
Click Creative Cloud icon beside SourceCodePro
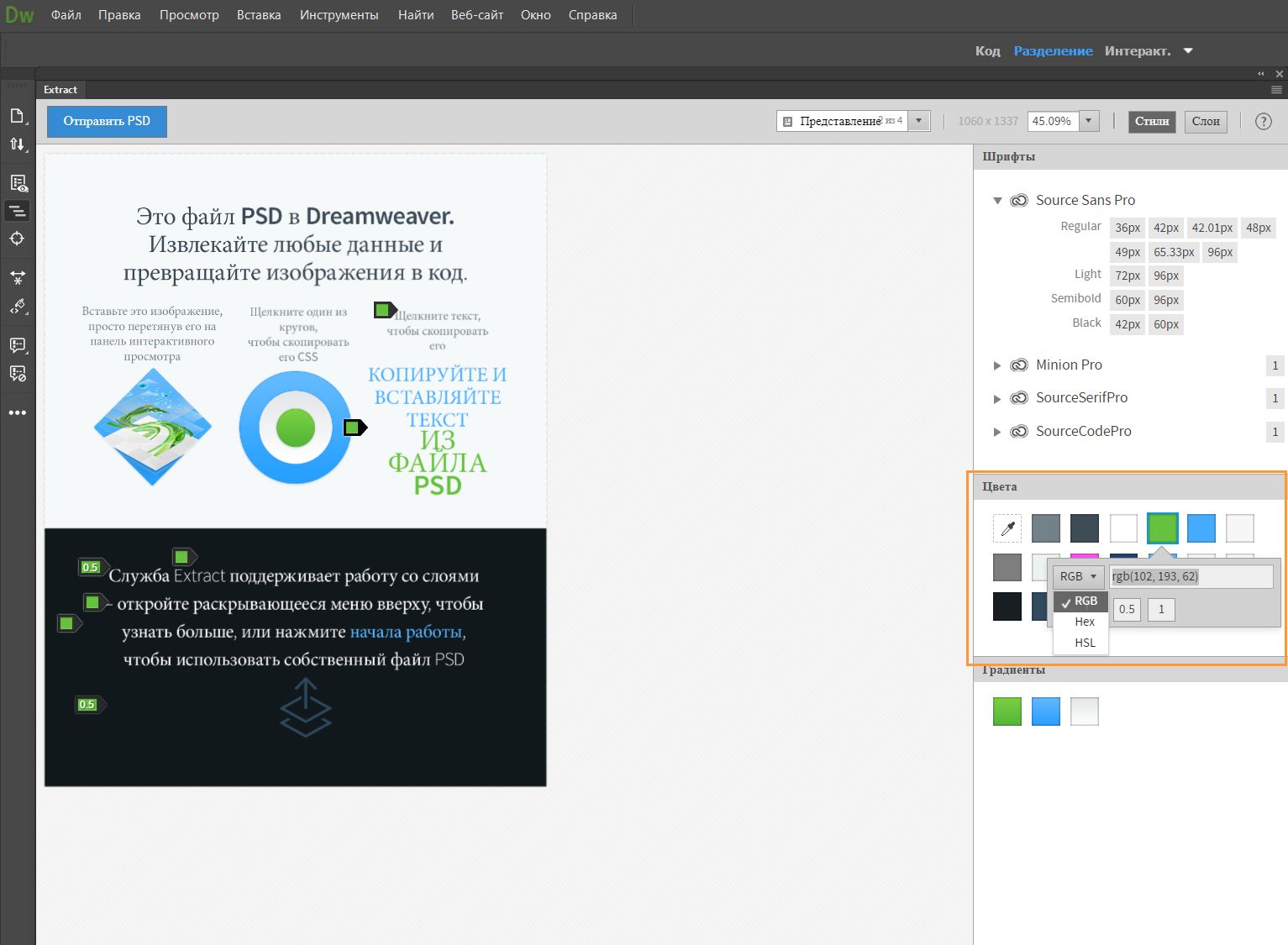click(x=1019, y=431)
